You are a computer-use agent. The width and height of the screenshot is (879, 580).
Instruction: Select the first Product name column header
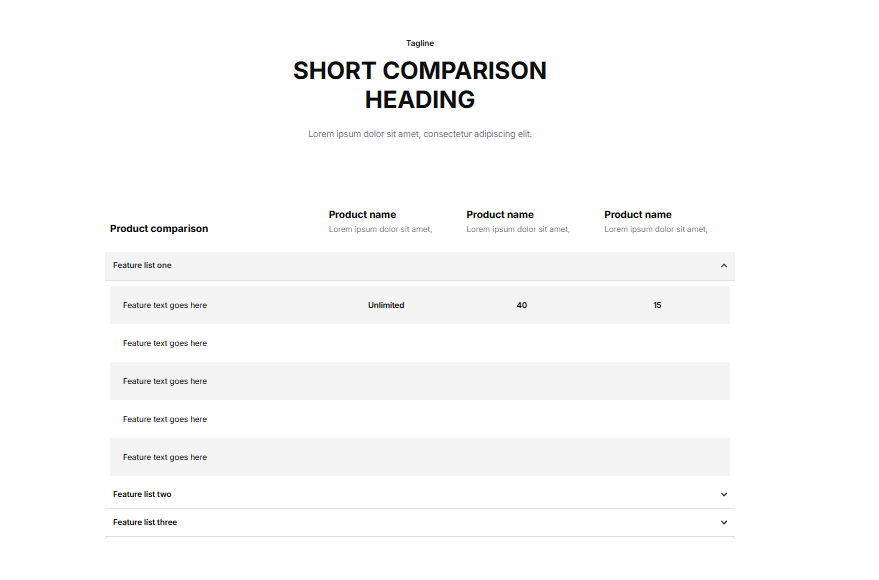click(362, 214)
